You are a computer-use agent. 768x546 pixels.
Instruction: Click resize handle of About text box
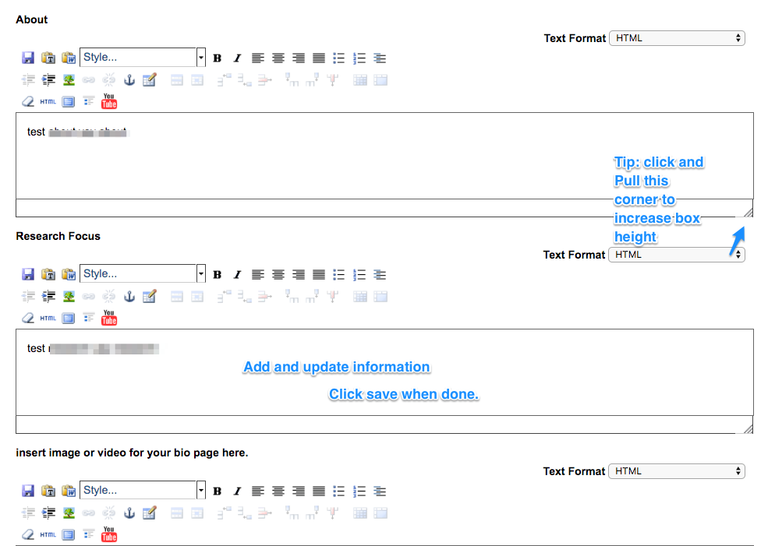tap(747, 211)
